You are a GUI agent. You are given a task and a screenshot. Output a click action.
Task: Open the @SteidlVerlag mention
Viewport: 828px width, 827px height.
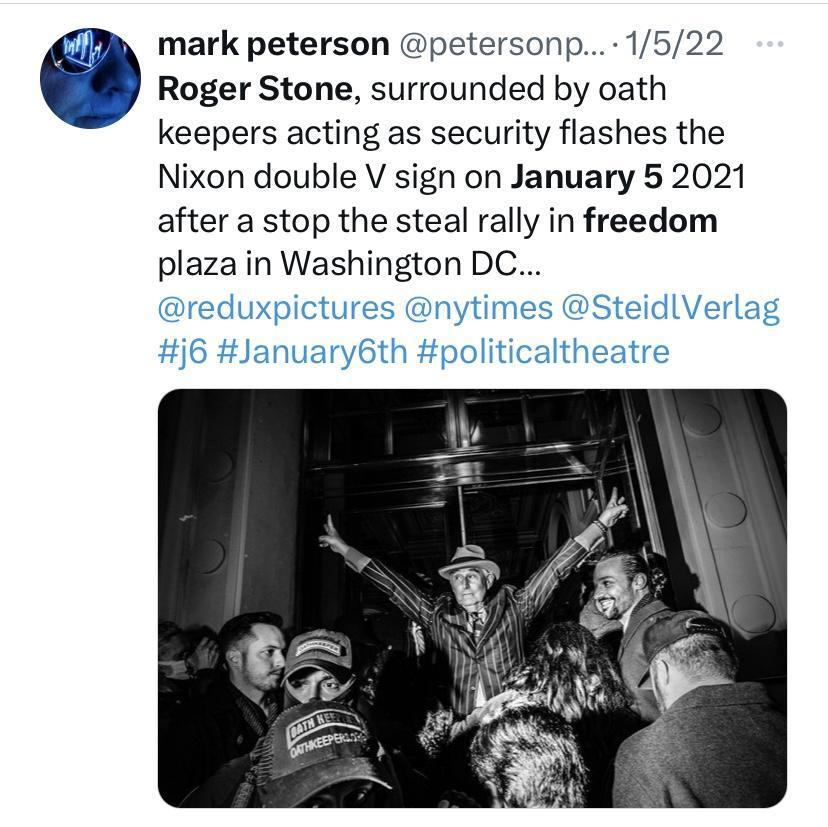670,308
